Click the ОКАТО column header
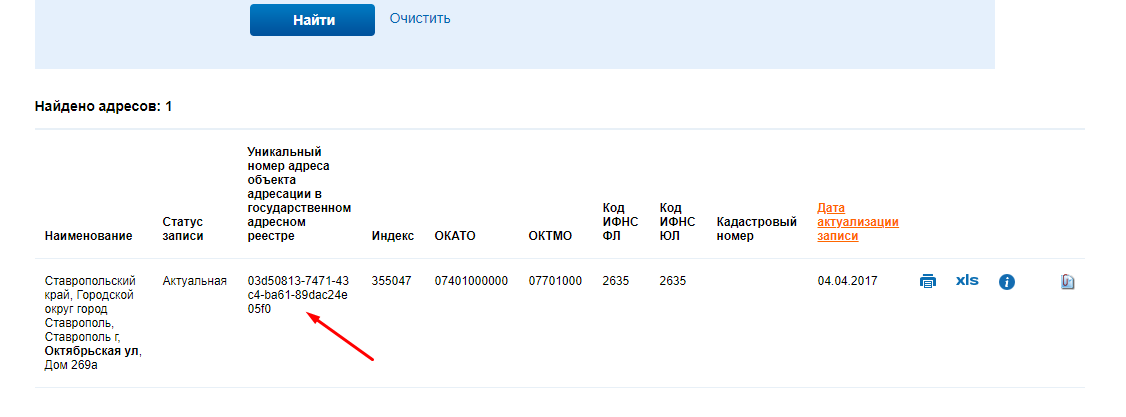The image size is (1126, 417). click(455, 236)
